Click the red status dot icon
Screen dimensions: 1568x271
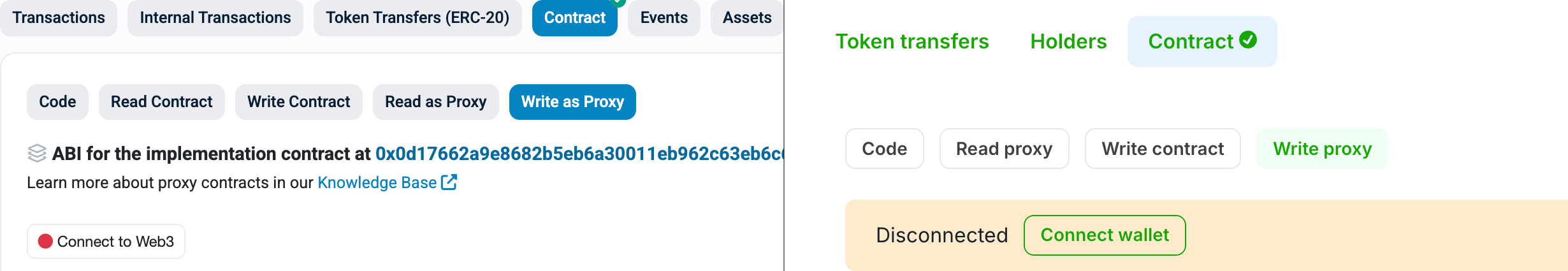(x=45, y=241)
